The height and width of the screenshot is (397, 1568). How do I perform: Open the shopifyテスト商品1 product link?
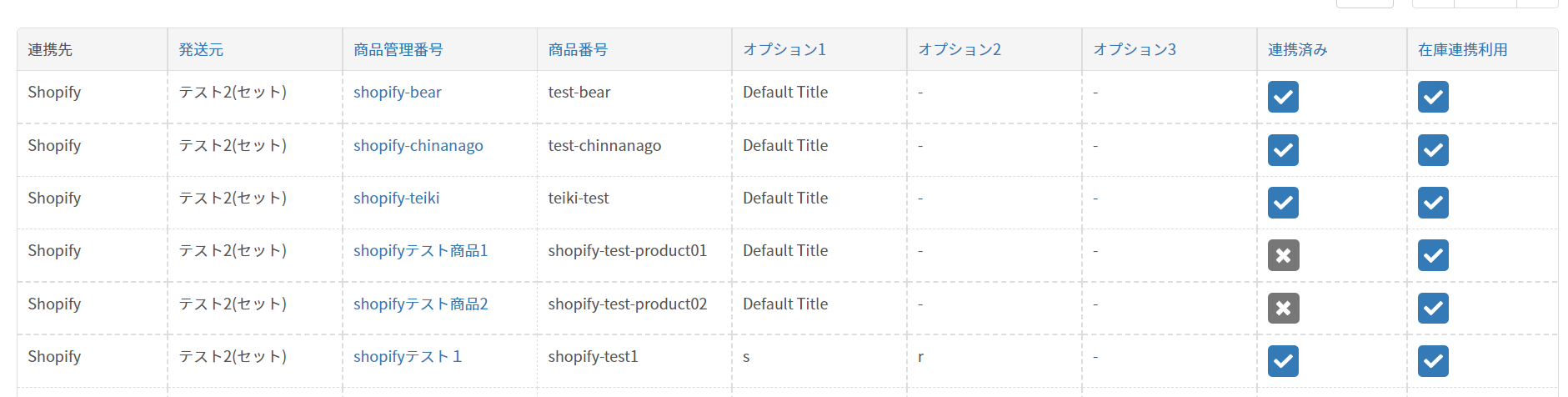421,251
